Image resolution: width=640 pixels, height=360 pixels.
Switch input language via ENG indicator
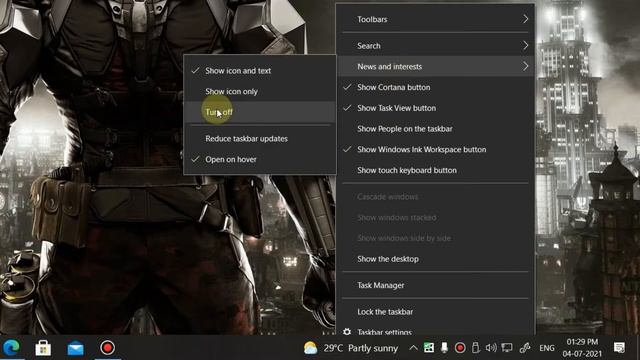click(x=547, y=348)
